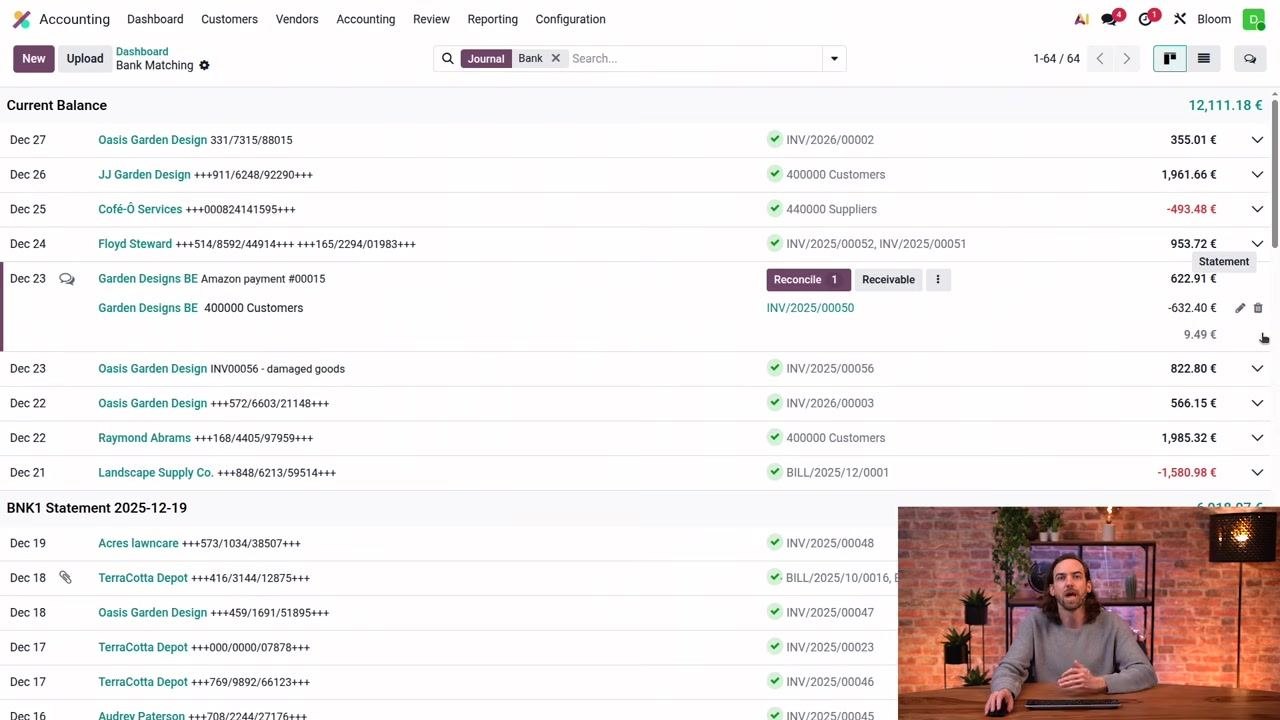1280x720 pixels.
Task: Open the gear settings next to Bank Matching
Action: (204, 66)
